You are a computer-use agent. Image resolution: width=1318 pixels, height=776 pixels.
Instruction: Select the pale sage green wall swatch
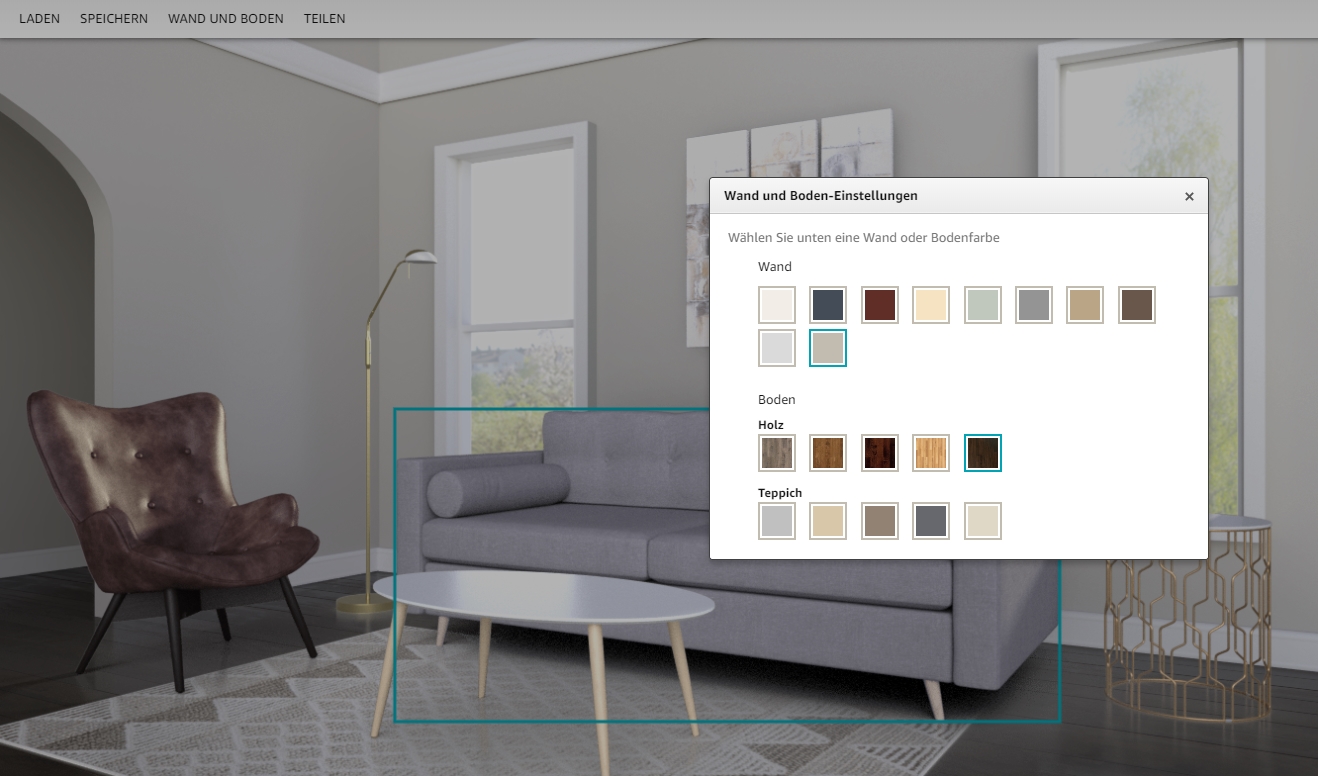[983, 305]
